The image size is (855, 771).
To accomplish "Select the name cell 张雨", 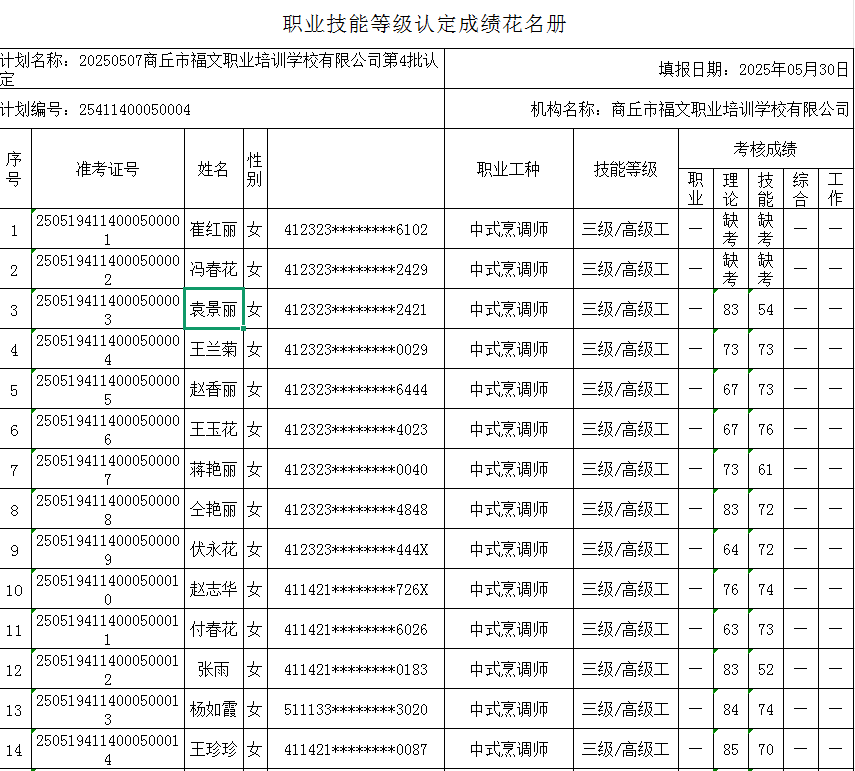I will point(214,668).
